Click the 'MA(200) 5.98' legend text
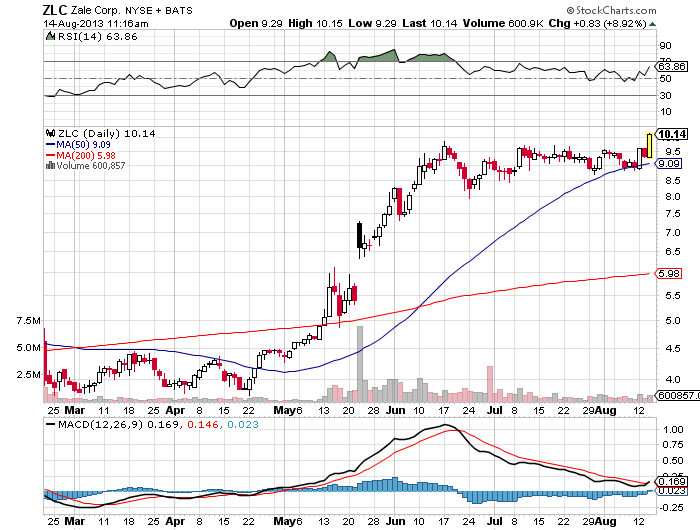700x530 pixels. pos(86,155)
